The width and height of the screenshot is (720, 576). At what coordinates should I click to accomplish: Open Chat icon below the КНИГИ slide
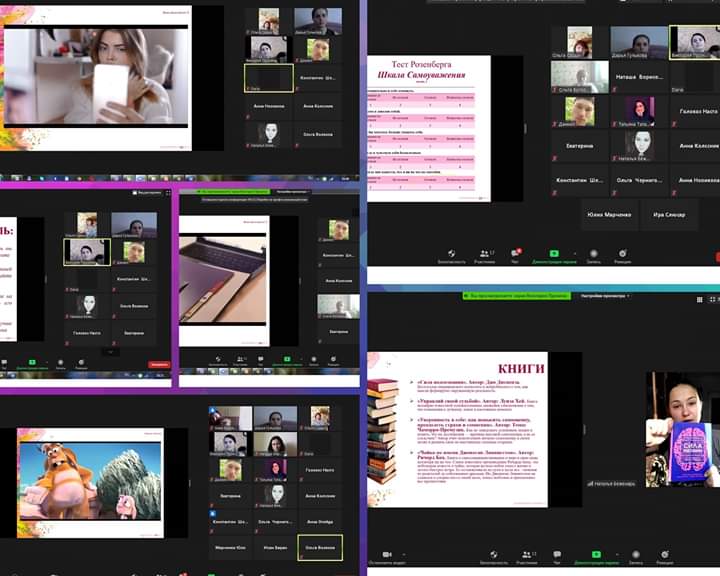tap(556, 555)
